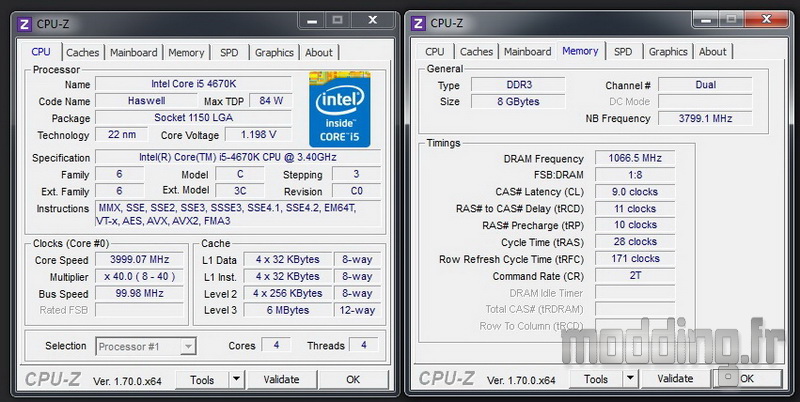Click the CAS# Latency value '9.0 clocks'
The image size is (800, 402).
[635, 192]
